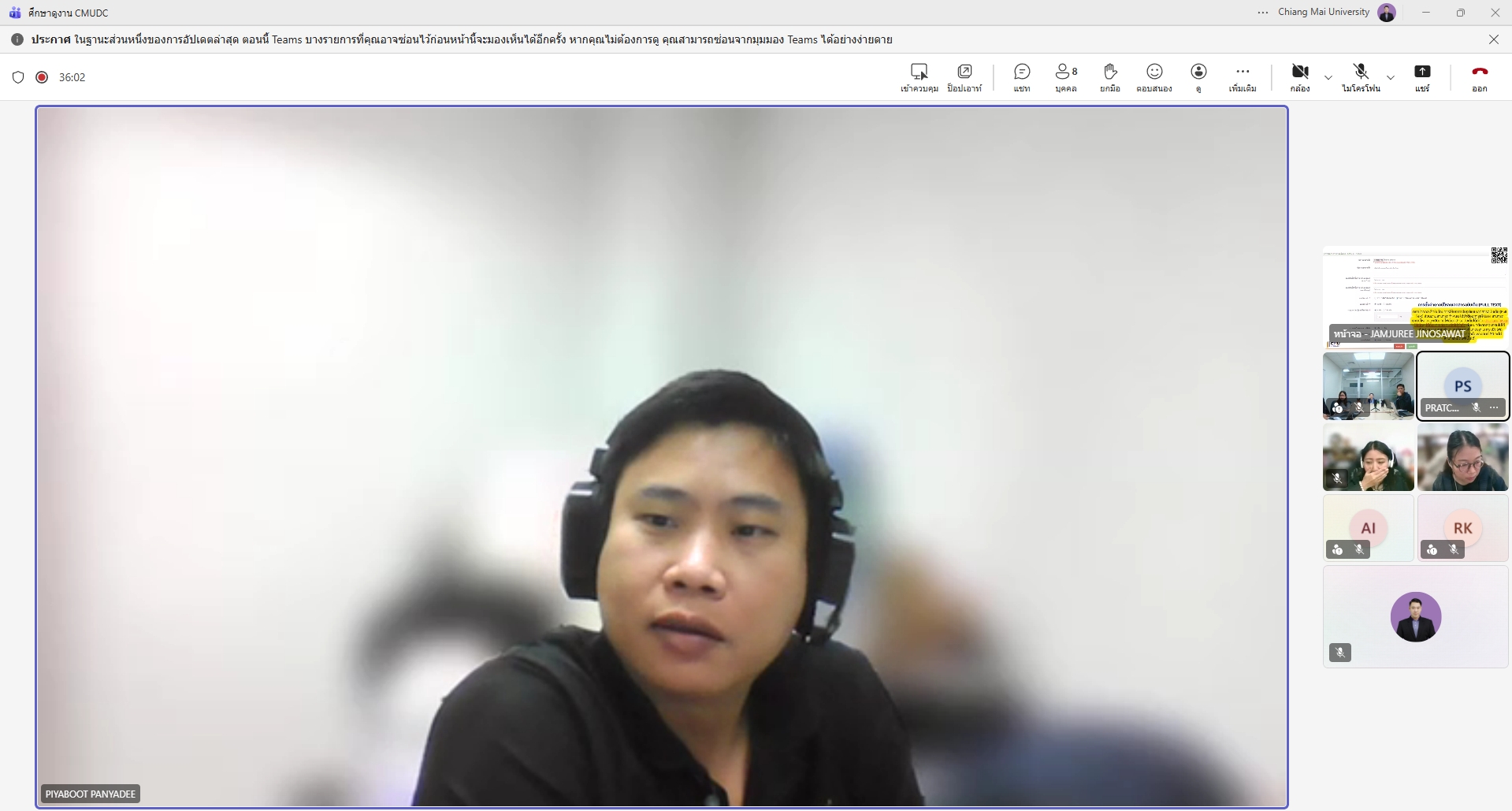Show the participants list (บุคคล)
This screenshot has height=811, width=1512.
[1066, 77]
